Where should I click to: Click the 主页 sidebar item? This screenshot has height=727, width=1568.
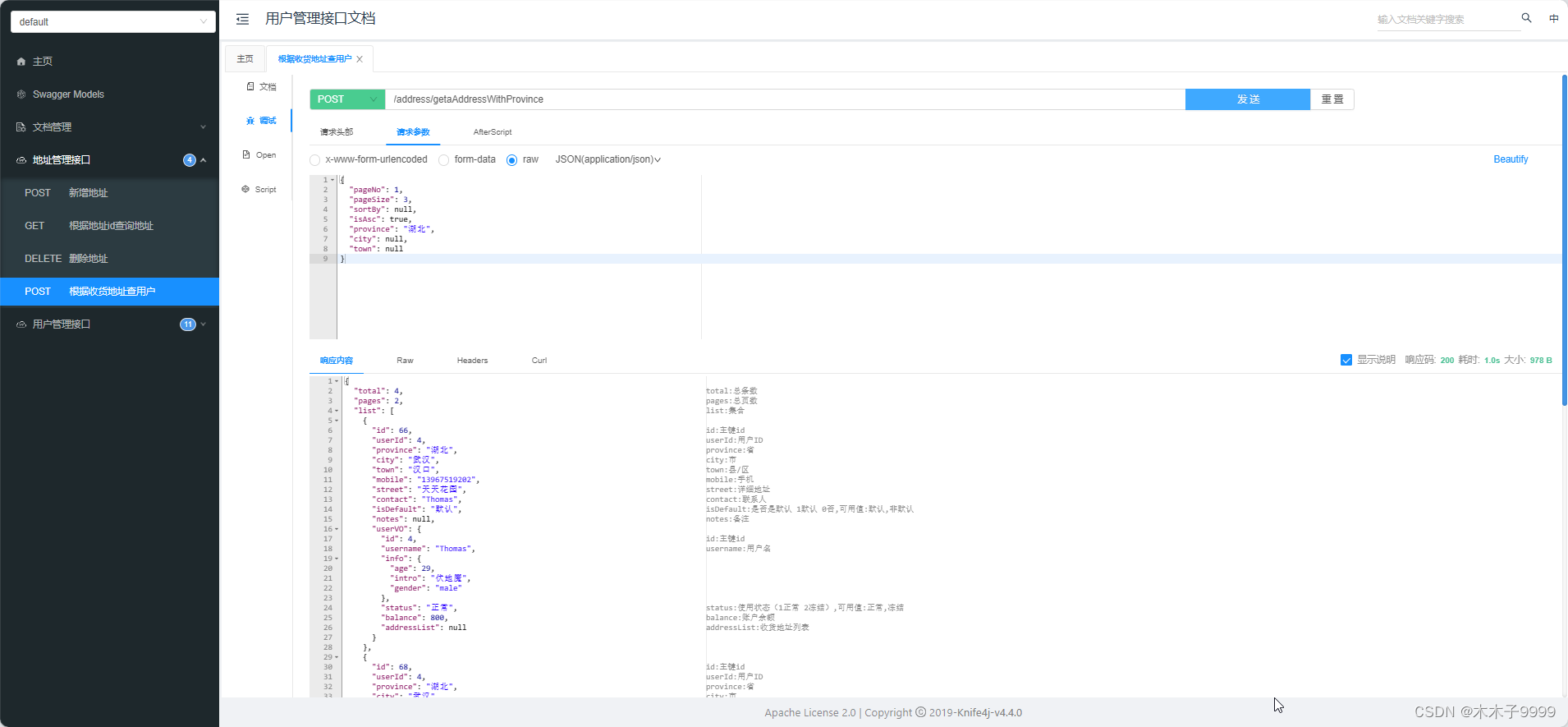pyautogui.click(x=110, y=62)
